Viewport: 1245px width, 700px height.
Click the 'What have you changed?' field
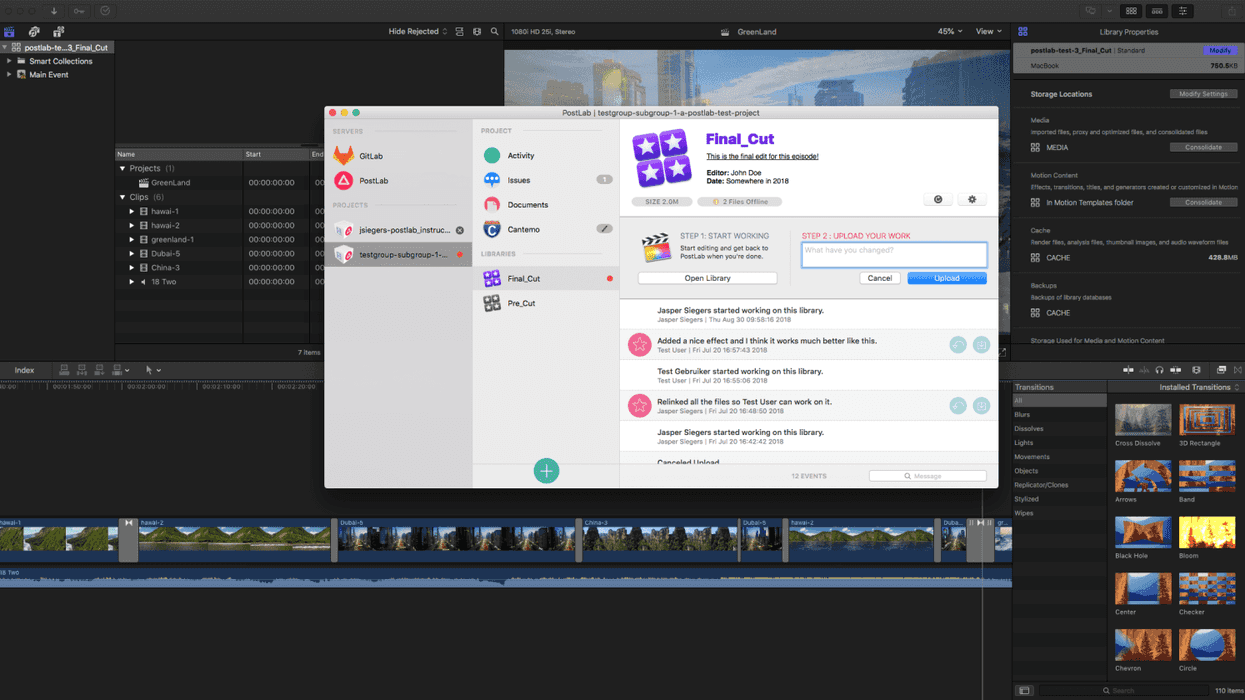tap(894, 254)
